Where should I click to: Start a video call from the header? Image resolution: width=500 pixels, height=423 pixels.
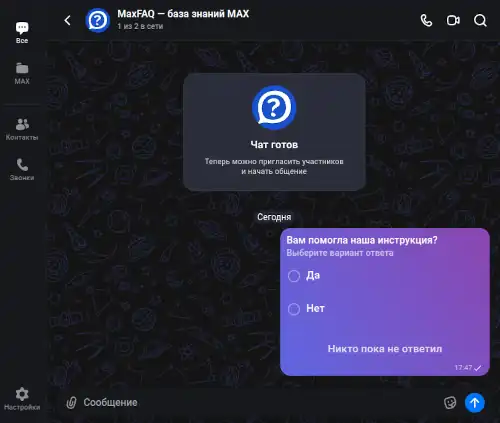(x=453, y=20)
